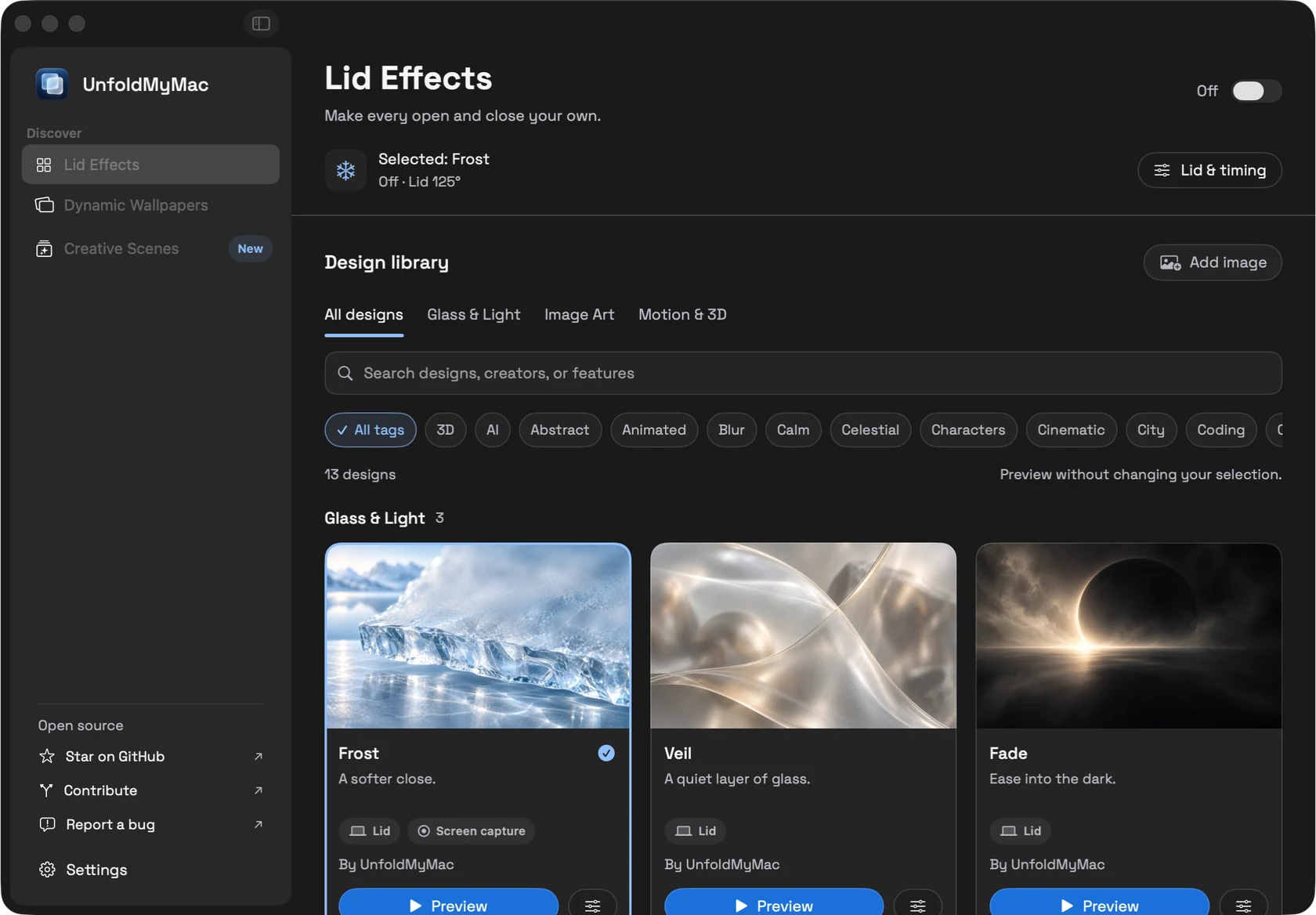Select the All designs tab

click(x=363, y=315)
